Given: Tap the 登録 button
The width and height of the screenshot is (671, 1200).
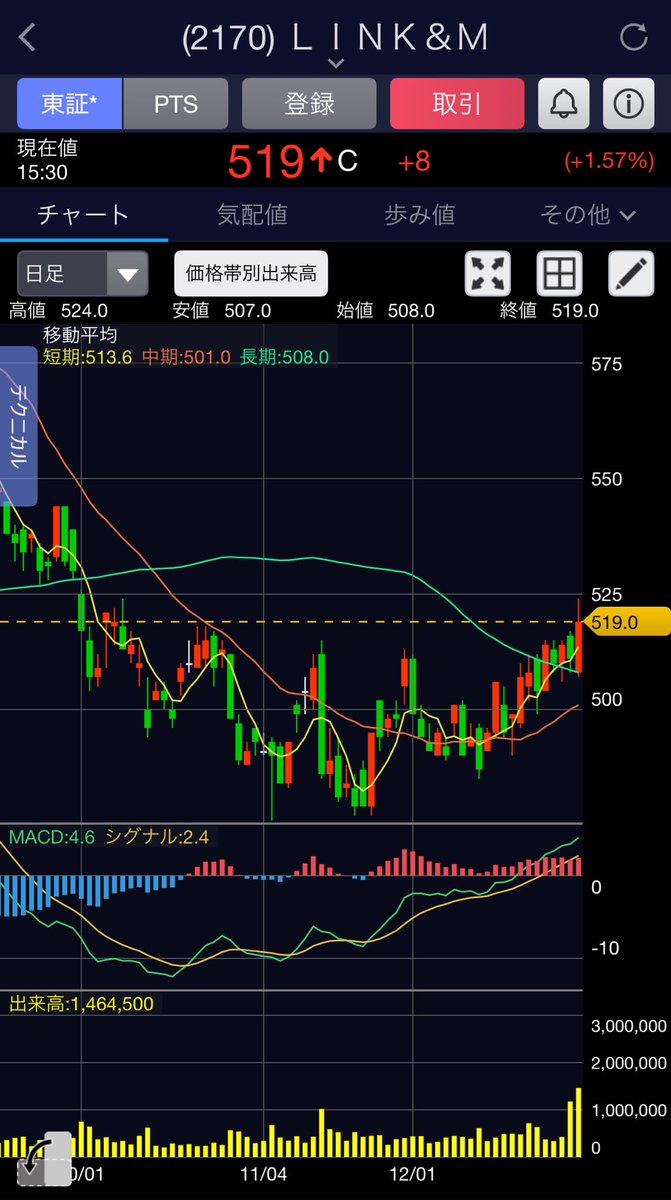Looking at the screenshot, I should (309, 104).
